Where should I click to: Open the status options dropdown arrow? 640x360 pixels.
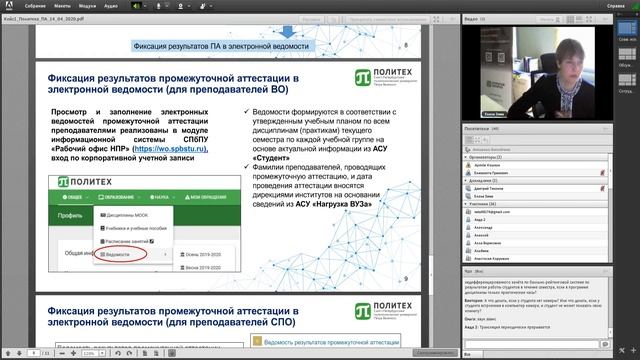pyautogui.click(x=211, y=6)
